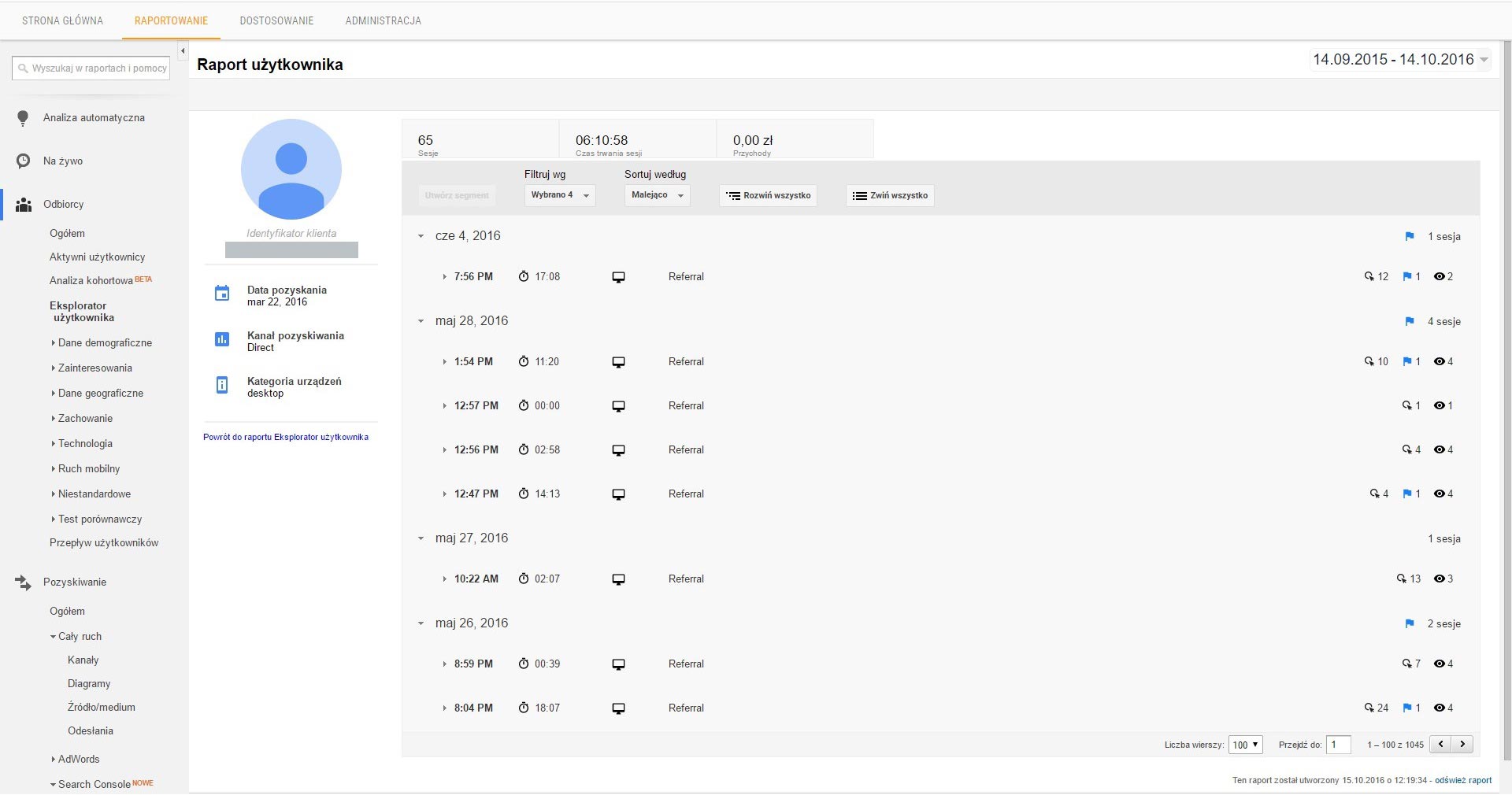
Task: Click Rozwiń wszystko button
Action: pos(768,195)
